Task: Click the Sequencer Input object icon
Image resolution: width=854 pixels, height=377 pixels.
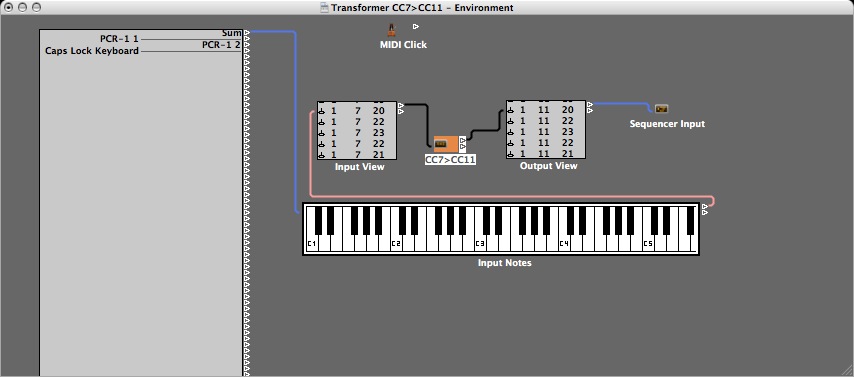Action: click(661, 108)
